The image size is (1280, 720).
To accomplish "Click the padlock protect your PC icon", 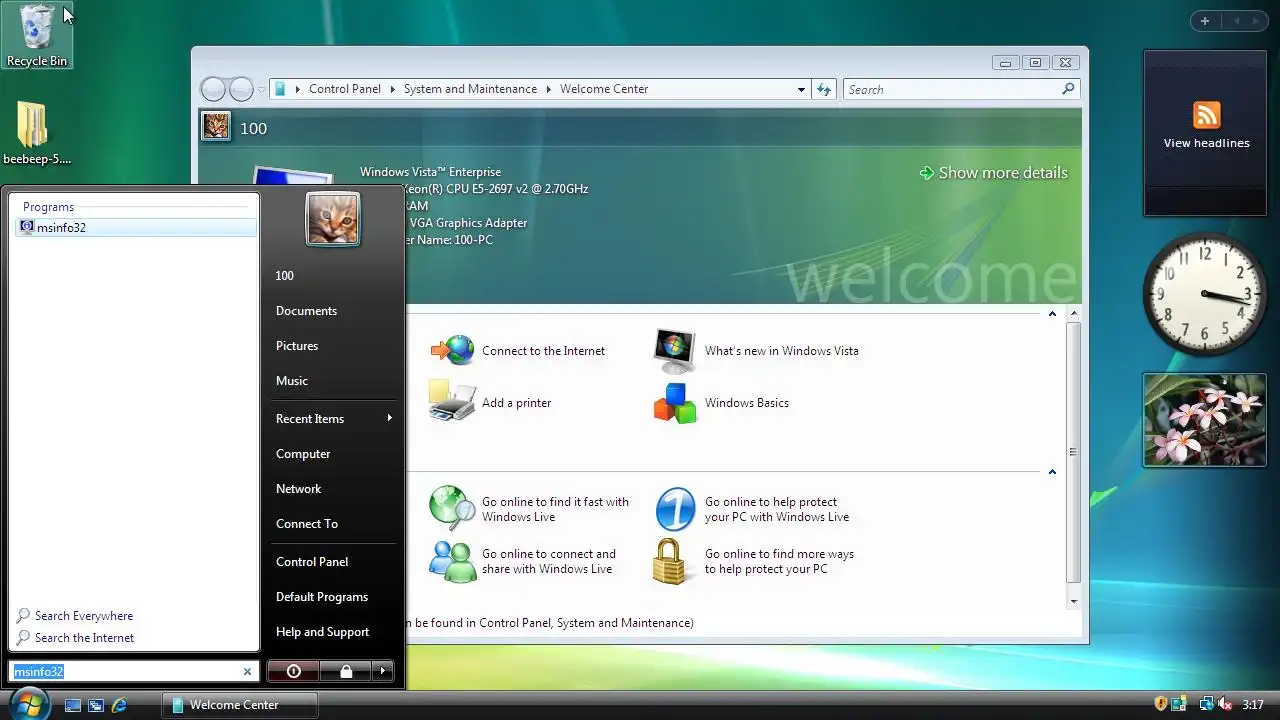I will 670,561.
